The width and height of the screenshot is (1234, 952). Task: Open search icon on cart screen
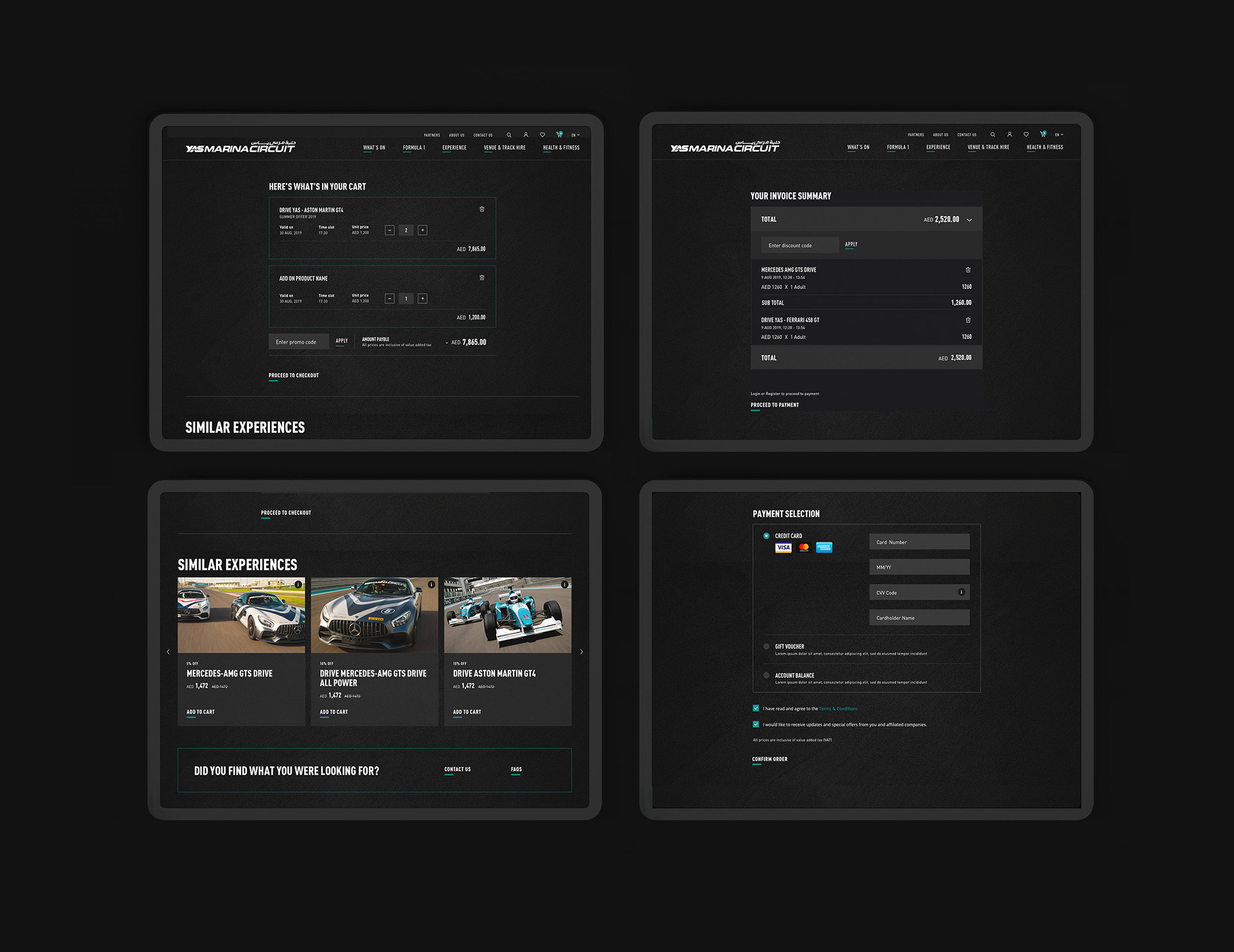click(509, 135)
